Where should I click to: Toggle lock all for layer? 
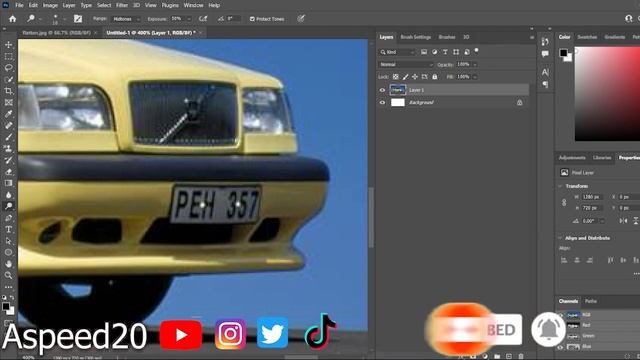pyautogui.click(x=435, y=77)
